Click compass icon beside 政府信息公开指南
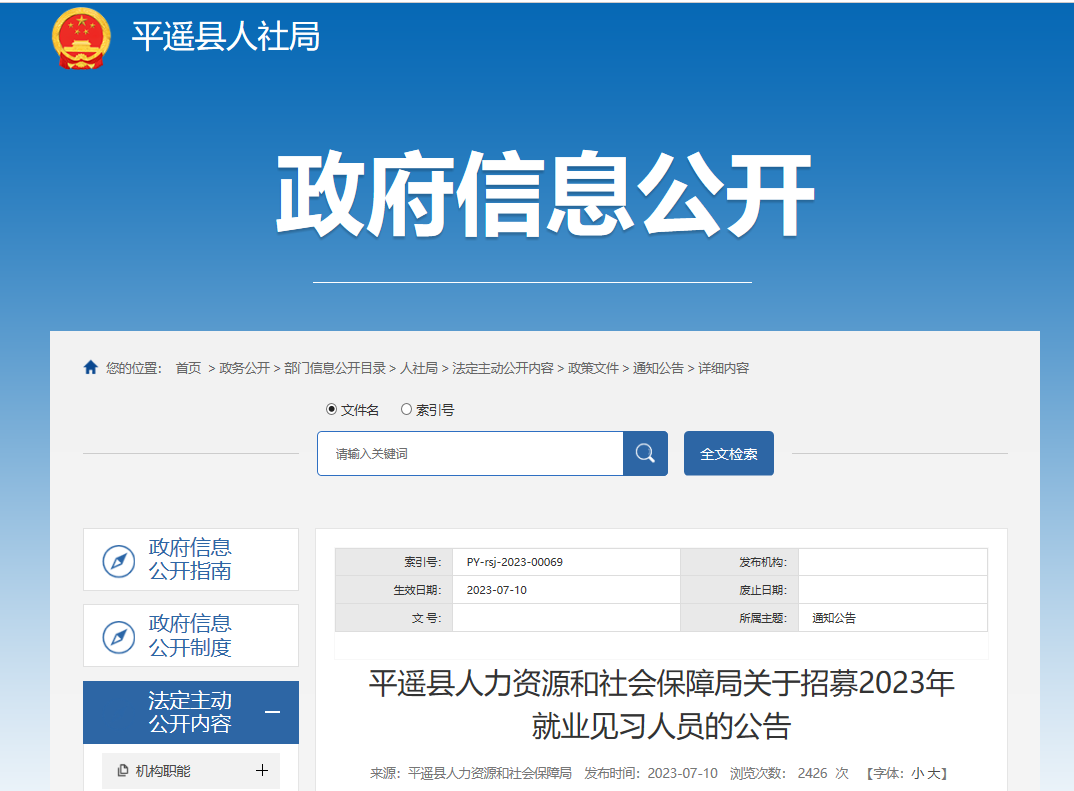Viewport: 1074px width, 791px height. pyautogui.click(x=119, y=560)
